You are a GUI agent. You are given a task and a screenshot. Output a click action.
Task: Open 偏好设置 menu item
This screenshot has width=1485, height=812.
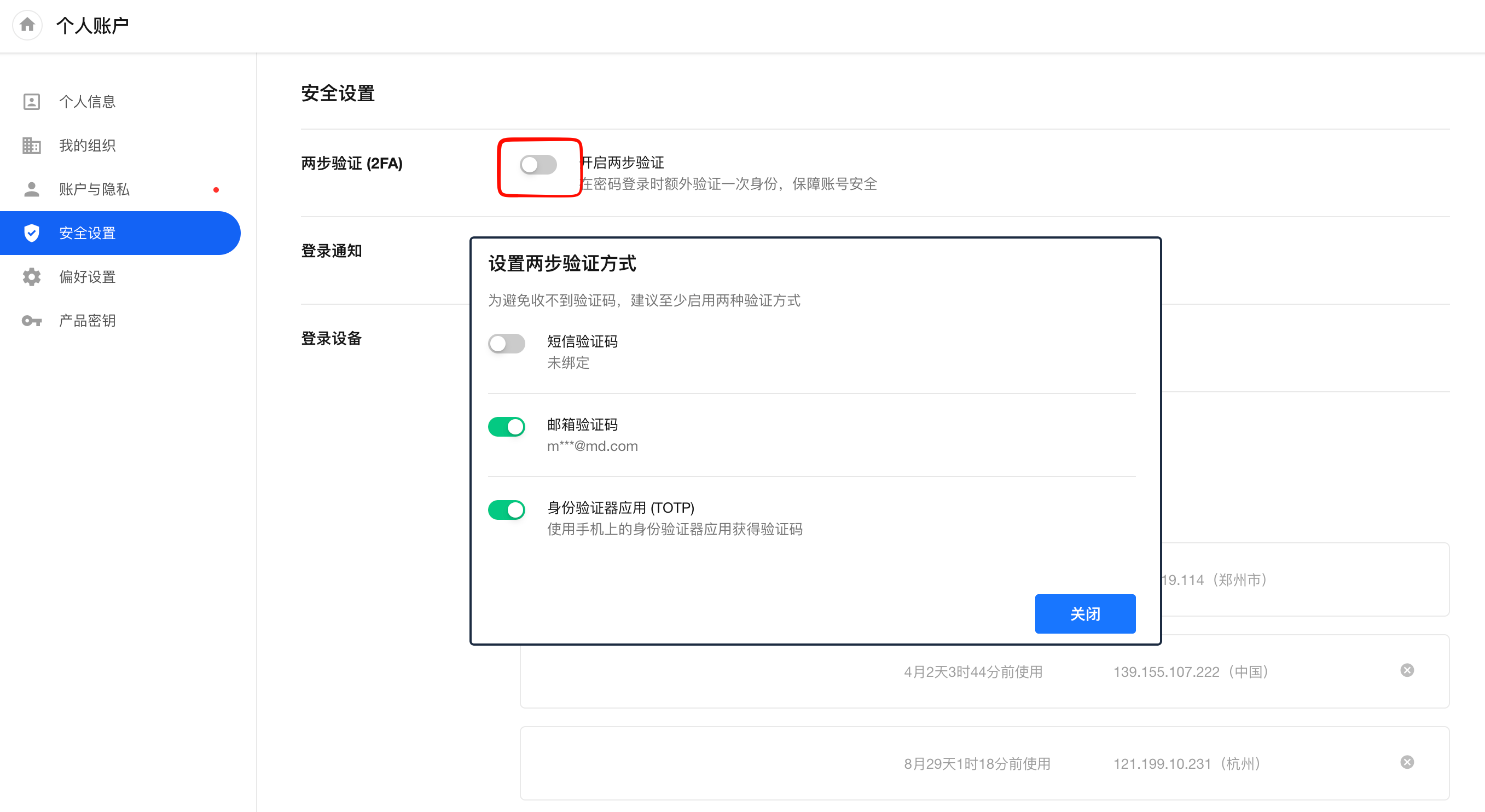87,277
